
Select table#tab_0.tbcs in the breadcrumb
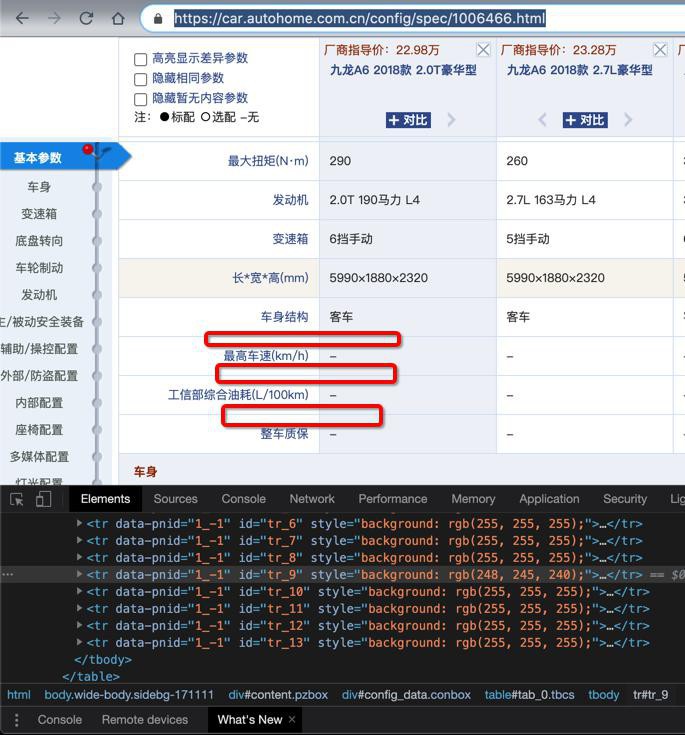click(529, 695)
